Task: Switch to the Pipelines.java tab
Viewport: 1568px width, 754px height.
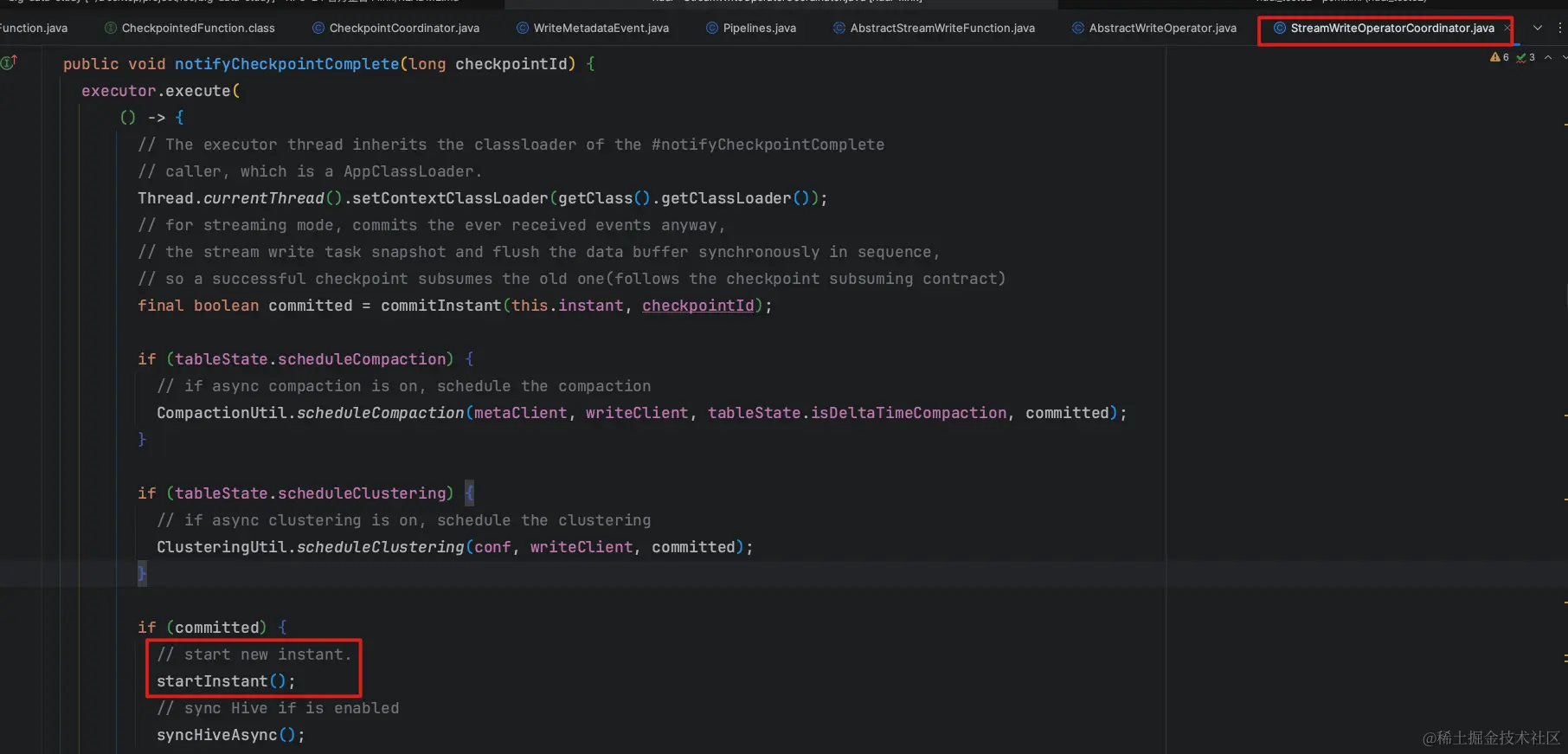Action: point(751,28)
